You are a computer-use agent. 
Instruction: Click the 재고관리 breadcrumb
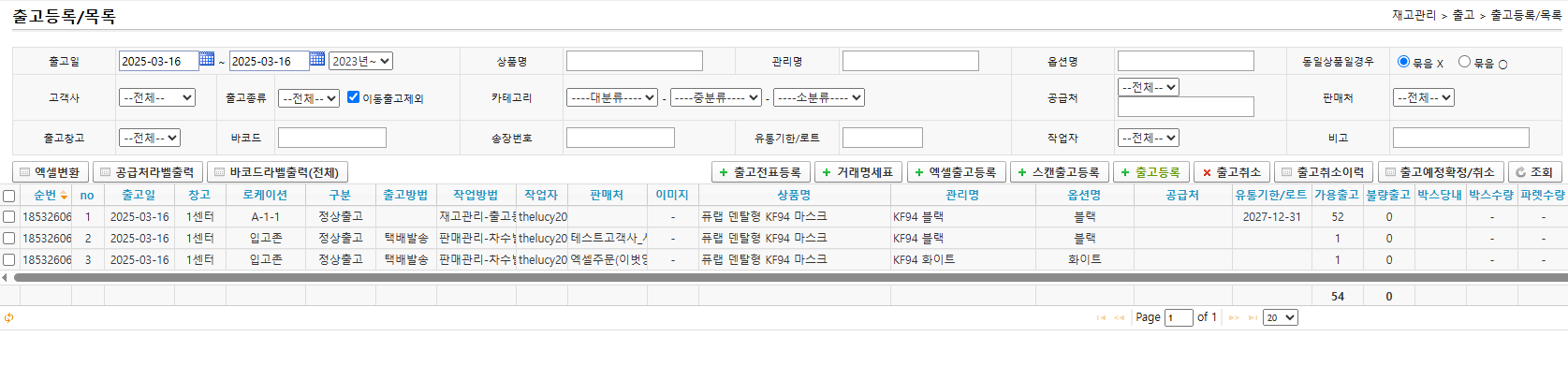click(x=1414, y=15)
